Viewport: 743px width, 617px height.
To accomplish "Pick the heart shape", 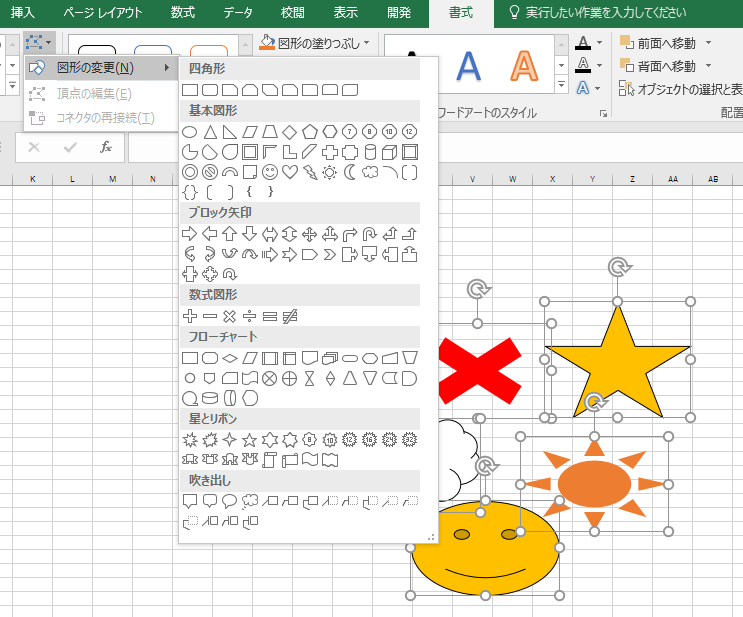I will click(290, 172).
